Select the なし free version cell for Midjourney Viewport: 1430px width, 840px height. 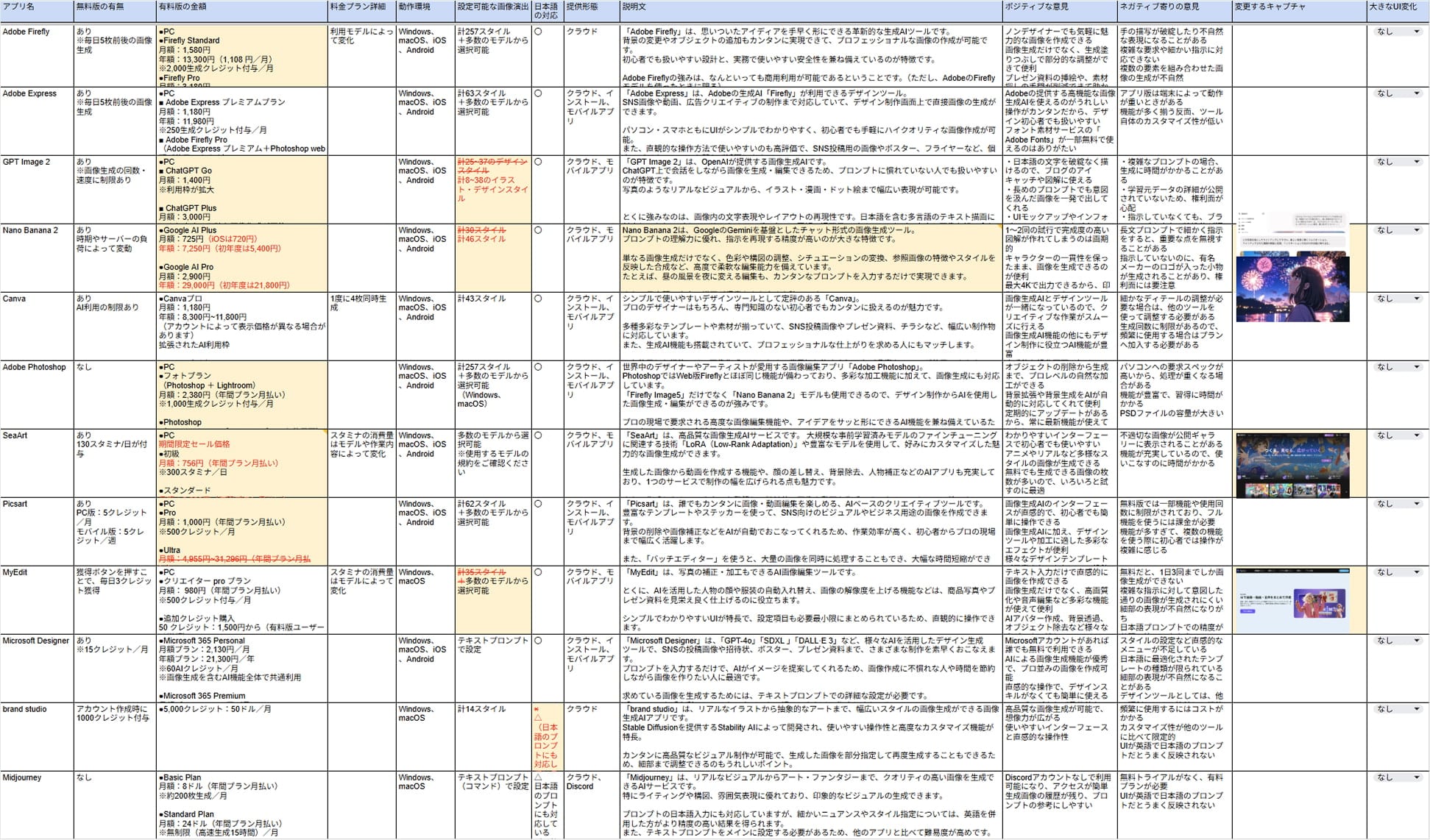click(x=115, y=805)
